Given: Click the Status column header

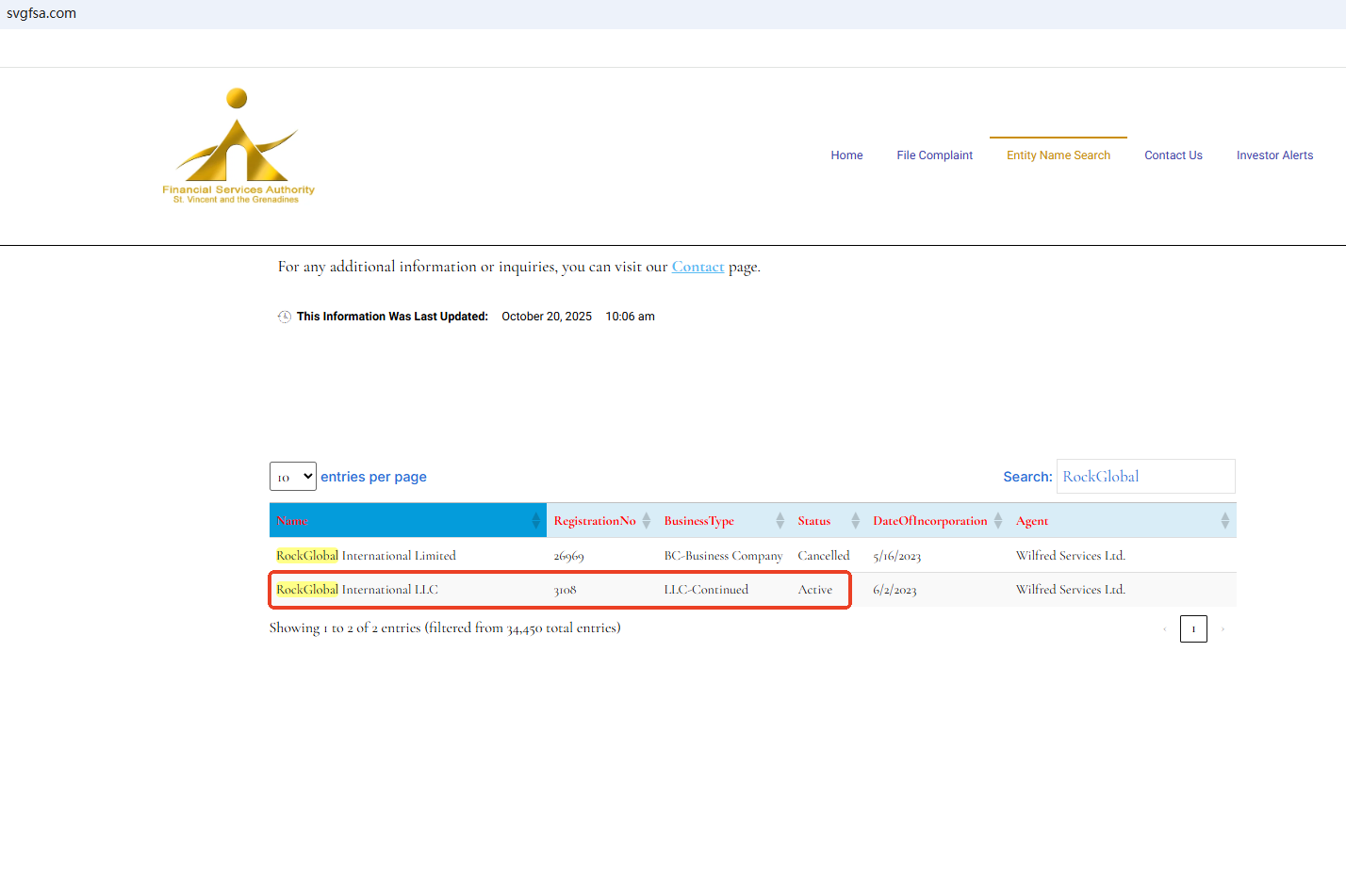Looking at the screenshot, I should pyautogui.click(x=829, y=520).
